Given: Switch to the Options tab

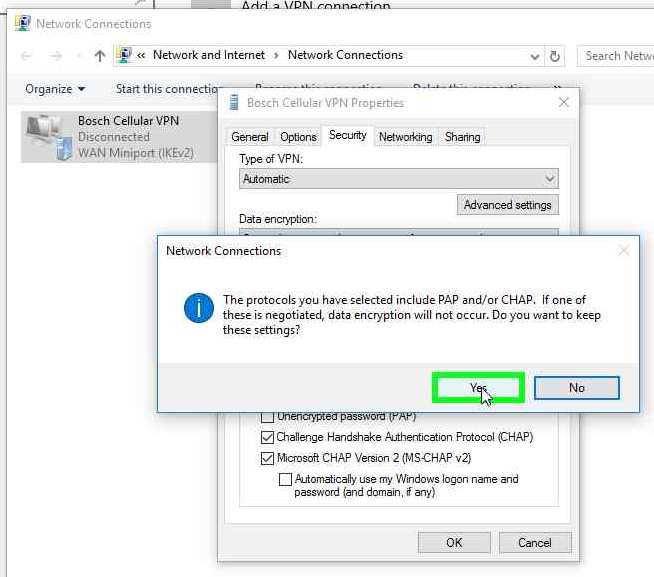Looking at the screenshot, I should [298, 137].
